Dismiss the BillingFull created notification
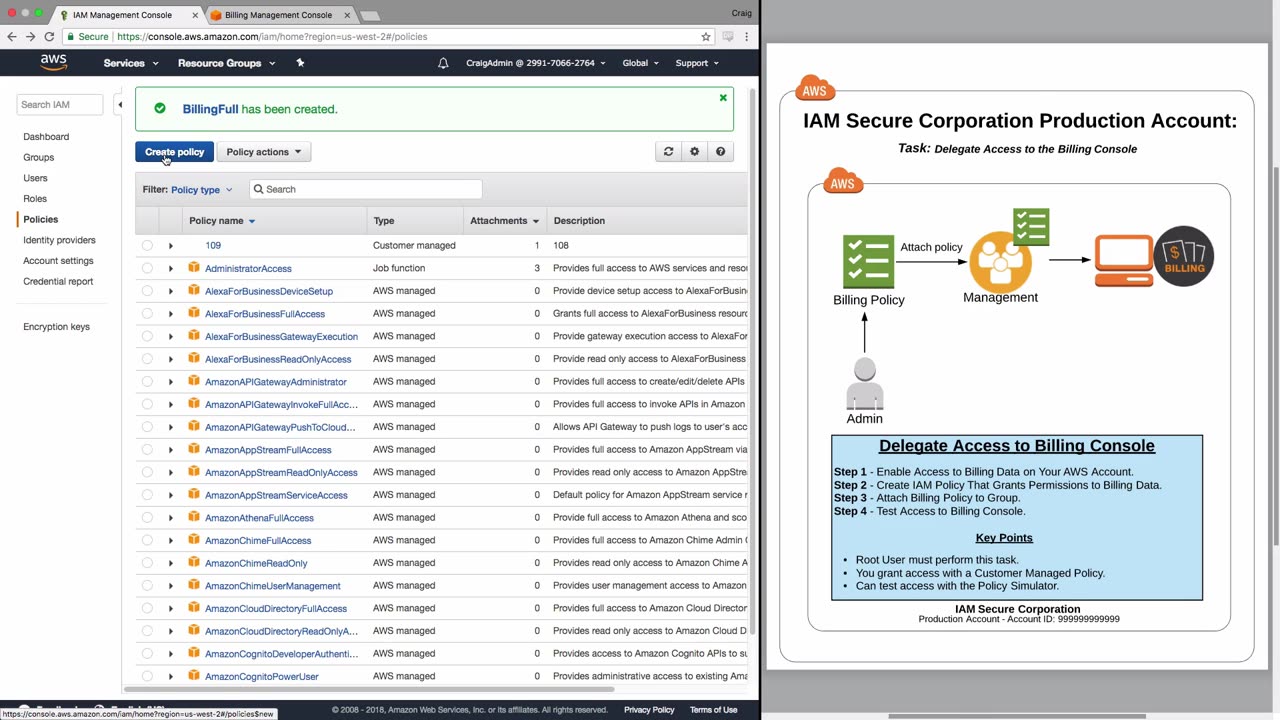 coord(723,98)
